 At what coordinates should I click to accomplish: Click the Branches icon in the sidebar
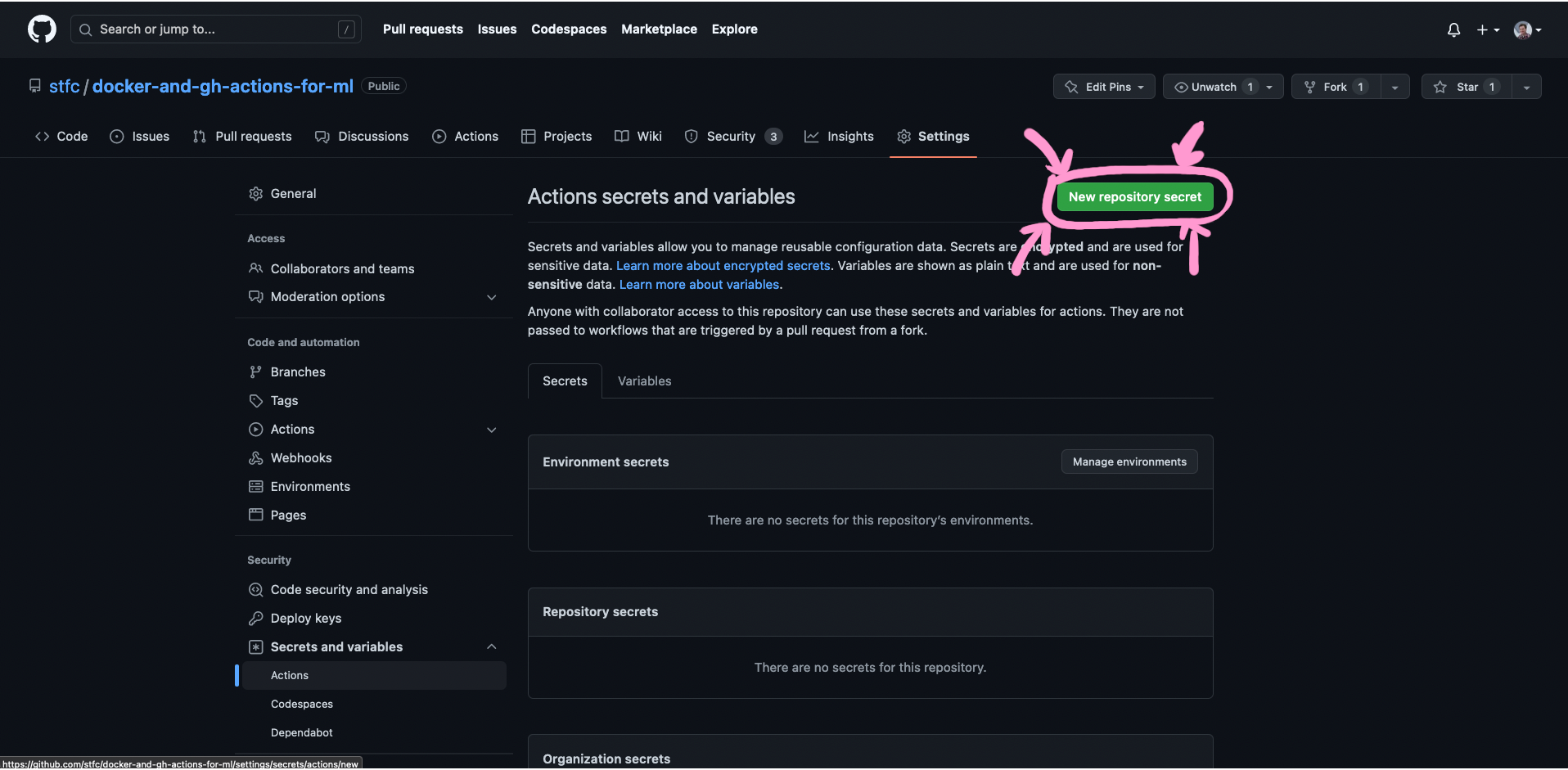coord(256,371)
